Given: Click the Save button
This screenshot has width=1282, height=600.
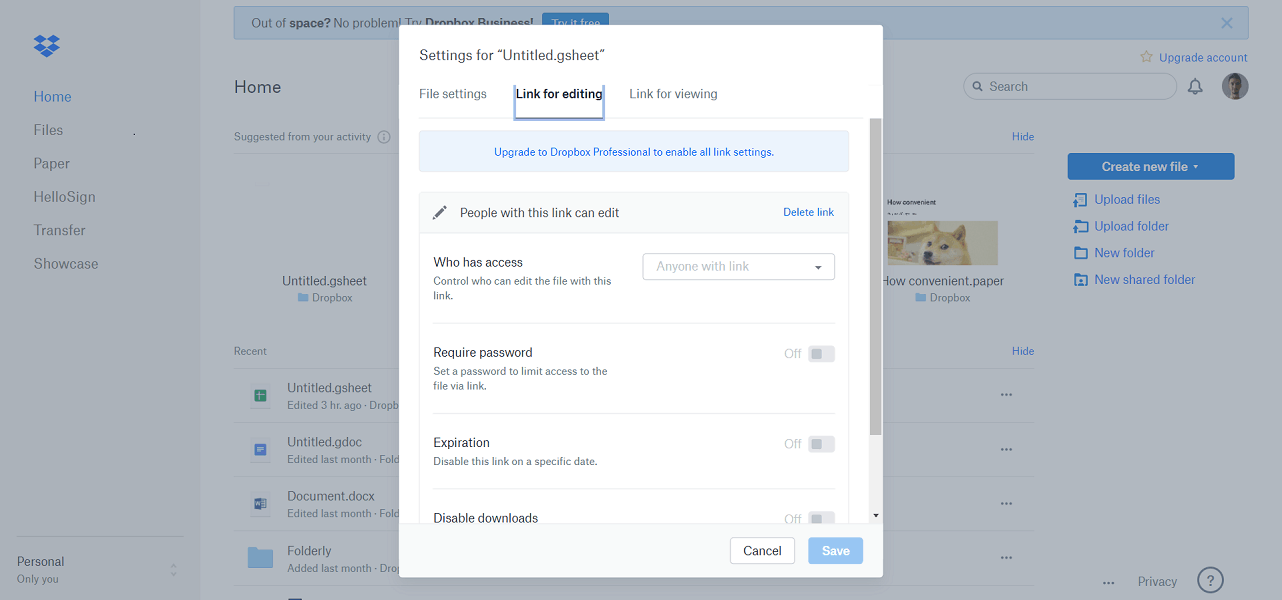Looking at the screenshot, I should (835, 551).
